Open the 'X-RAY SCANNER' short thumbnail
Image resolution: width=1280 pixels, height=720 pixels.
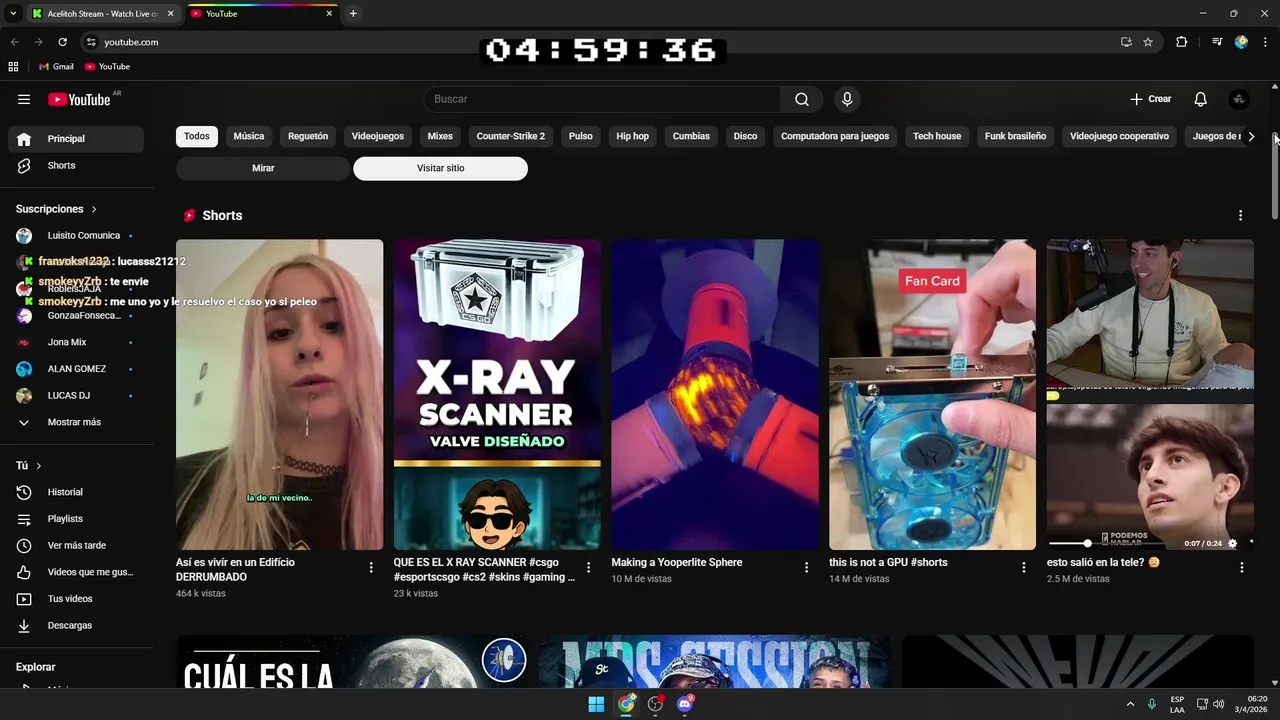coord(497,394)
